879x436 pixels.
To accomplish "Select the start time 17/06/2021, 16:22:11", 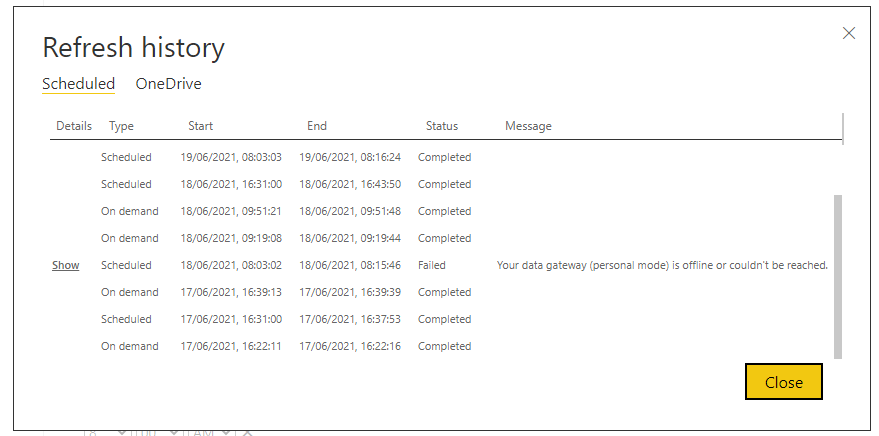I will pos(231,346).
